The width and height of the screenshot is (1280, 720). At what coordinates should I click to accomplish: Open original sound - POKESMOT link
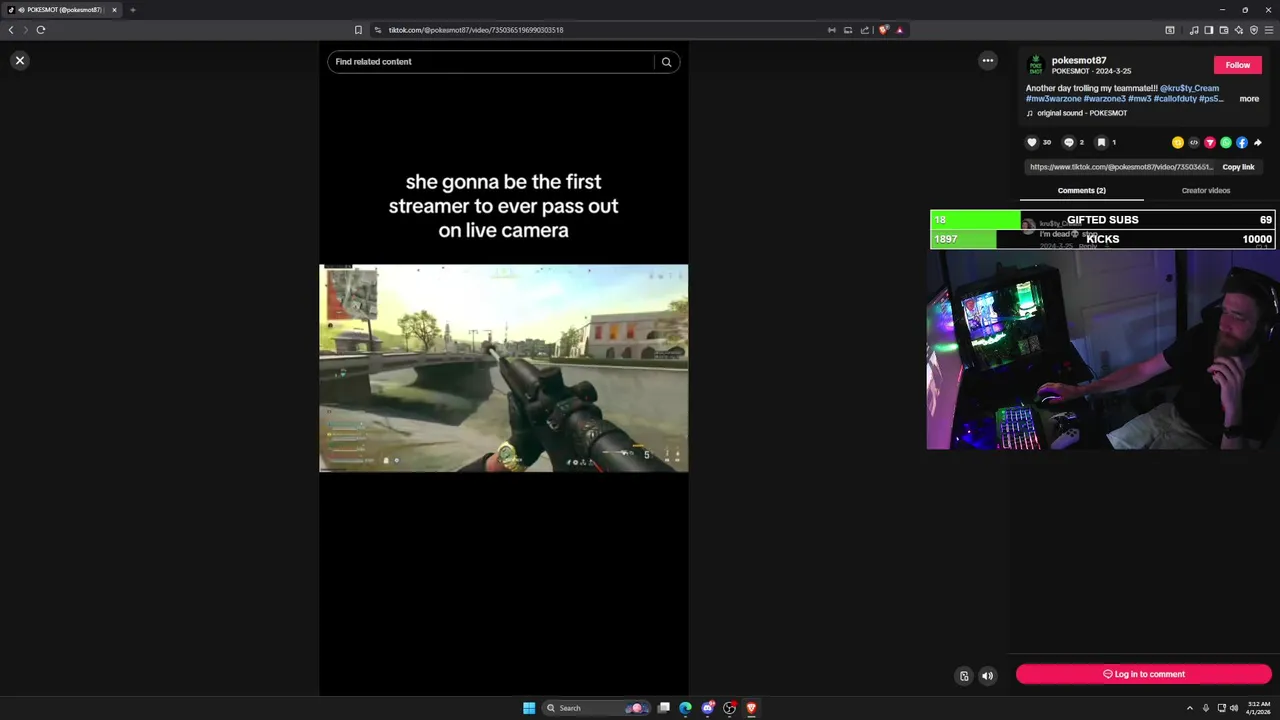1082,113
